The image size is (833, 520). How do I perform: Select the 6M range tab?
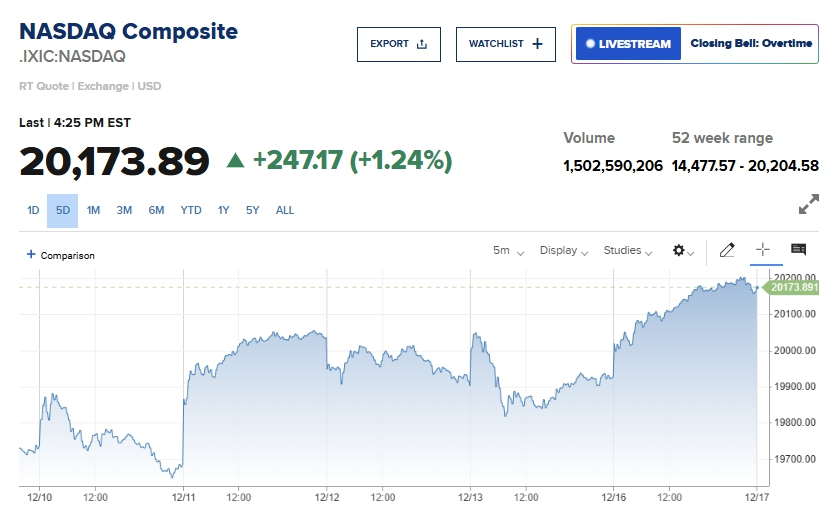157,210
